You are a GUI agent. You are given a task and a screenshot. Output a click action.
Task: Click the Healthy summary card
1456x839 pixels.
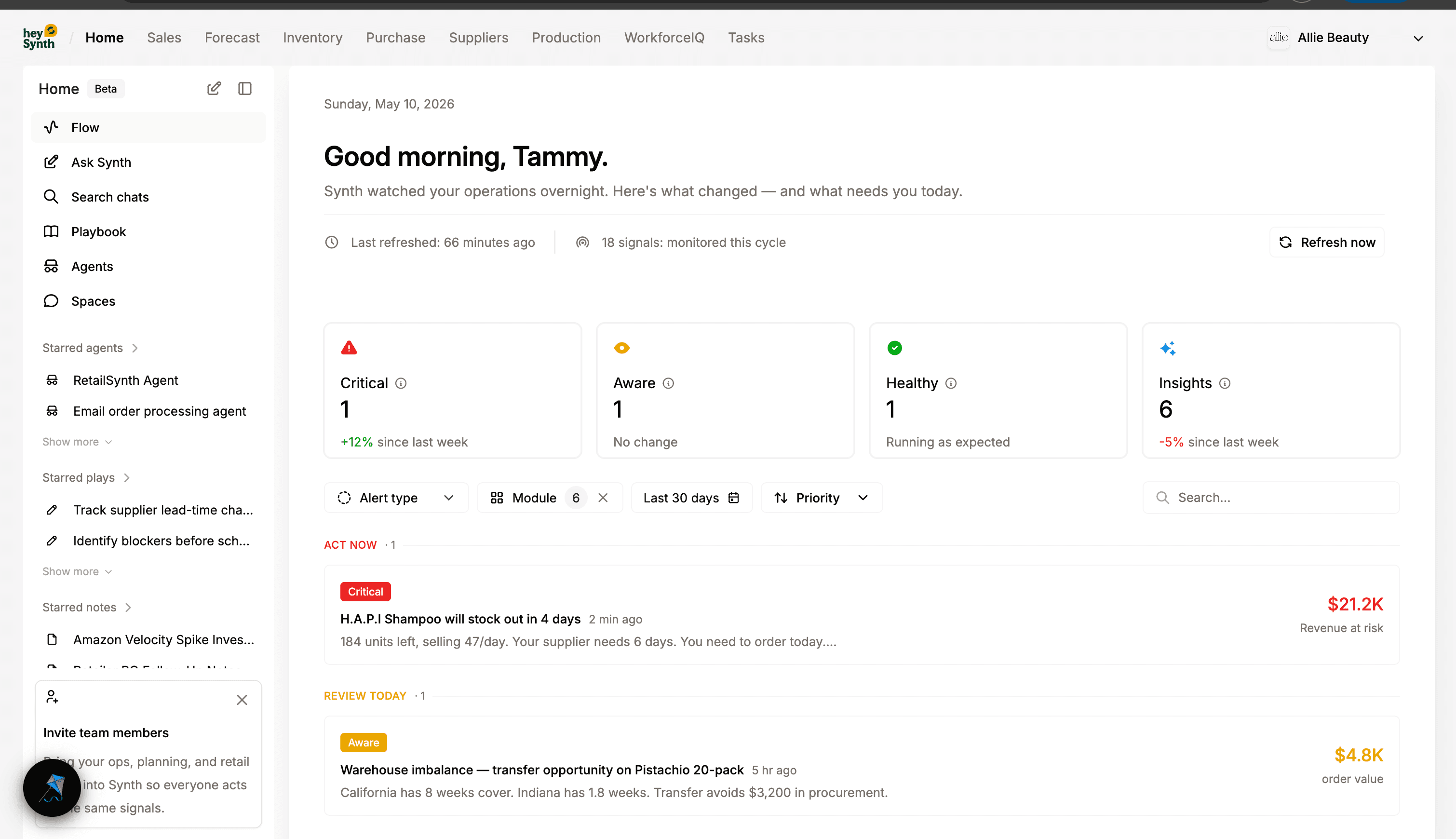(x=998, y=391)
